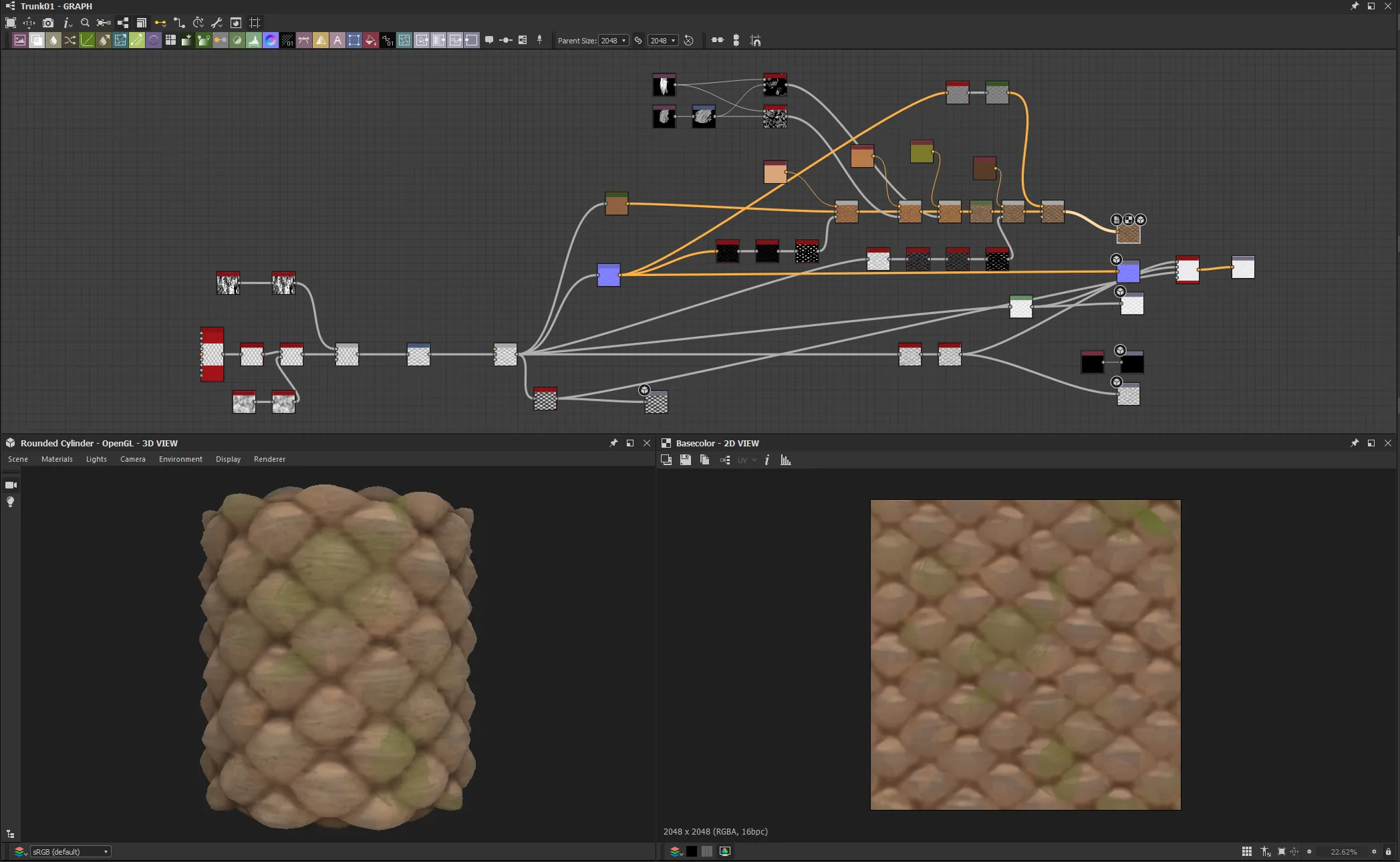Add a Uniform Color paint bucket node
This screenshot has width=1400, height=862.
pyautogui.click(x=371, y=41)
